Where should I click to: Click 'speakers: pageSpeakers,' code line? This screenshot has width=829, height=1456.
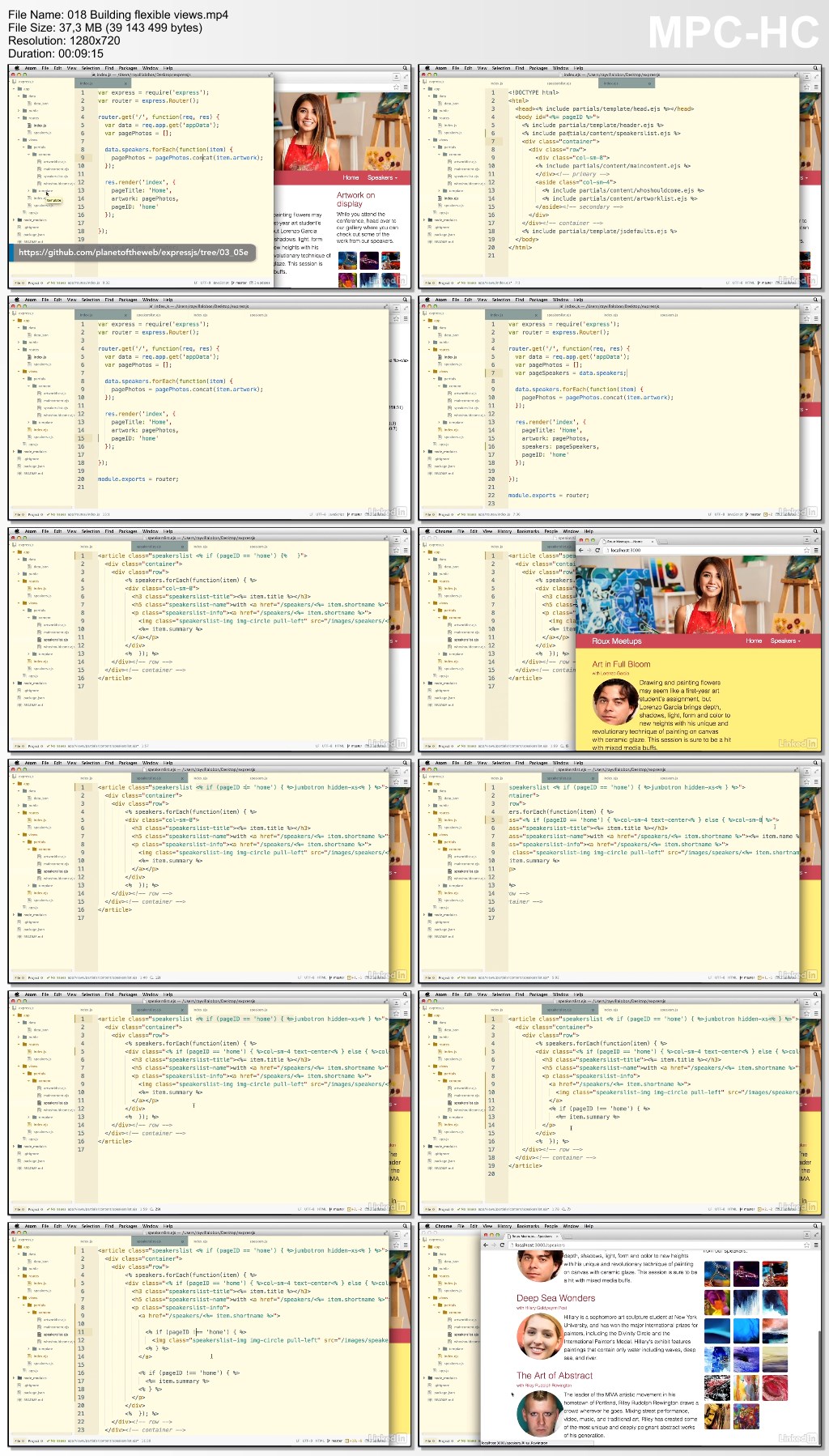560,446
